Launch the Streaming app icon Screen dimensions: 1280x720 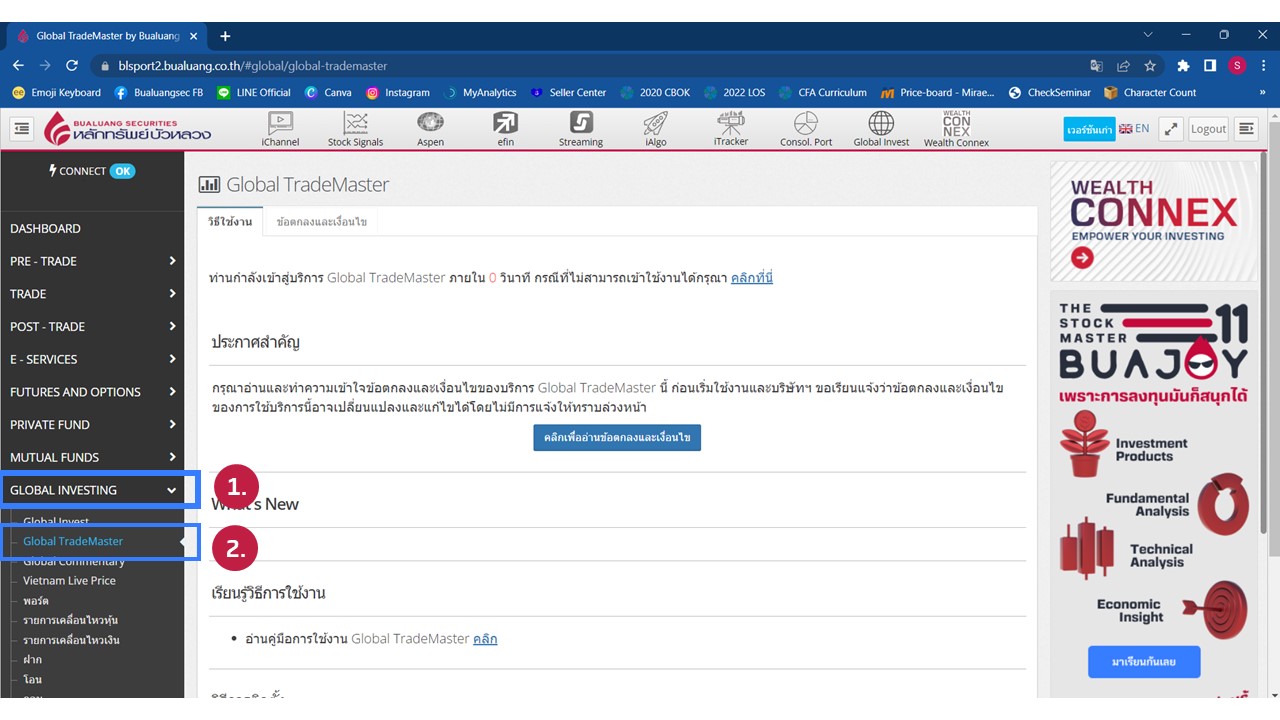[x=580, y=129]
